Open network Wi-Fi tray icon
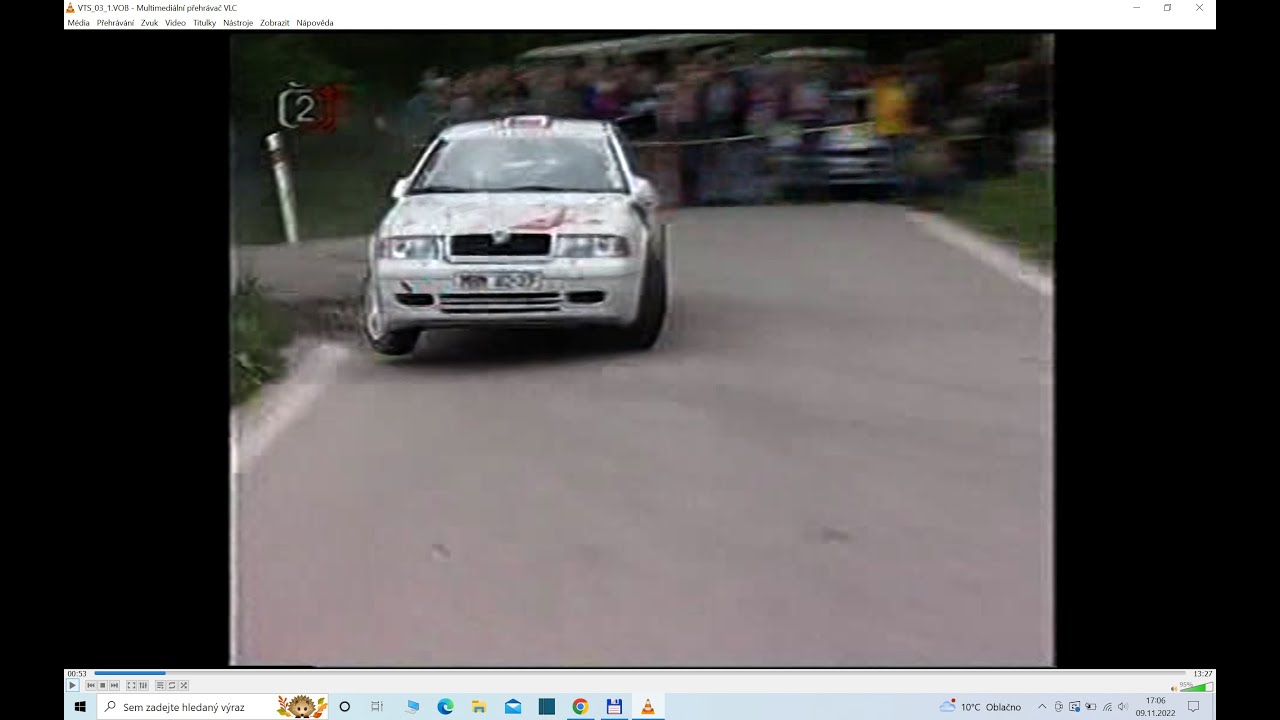Screen dimensions: 1280x720 point(1107,707)
